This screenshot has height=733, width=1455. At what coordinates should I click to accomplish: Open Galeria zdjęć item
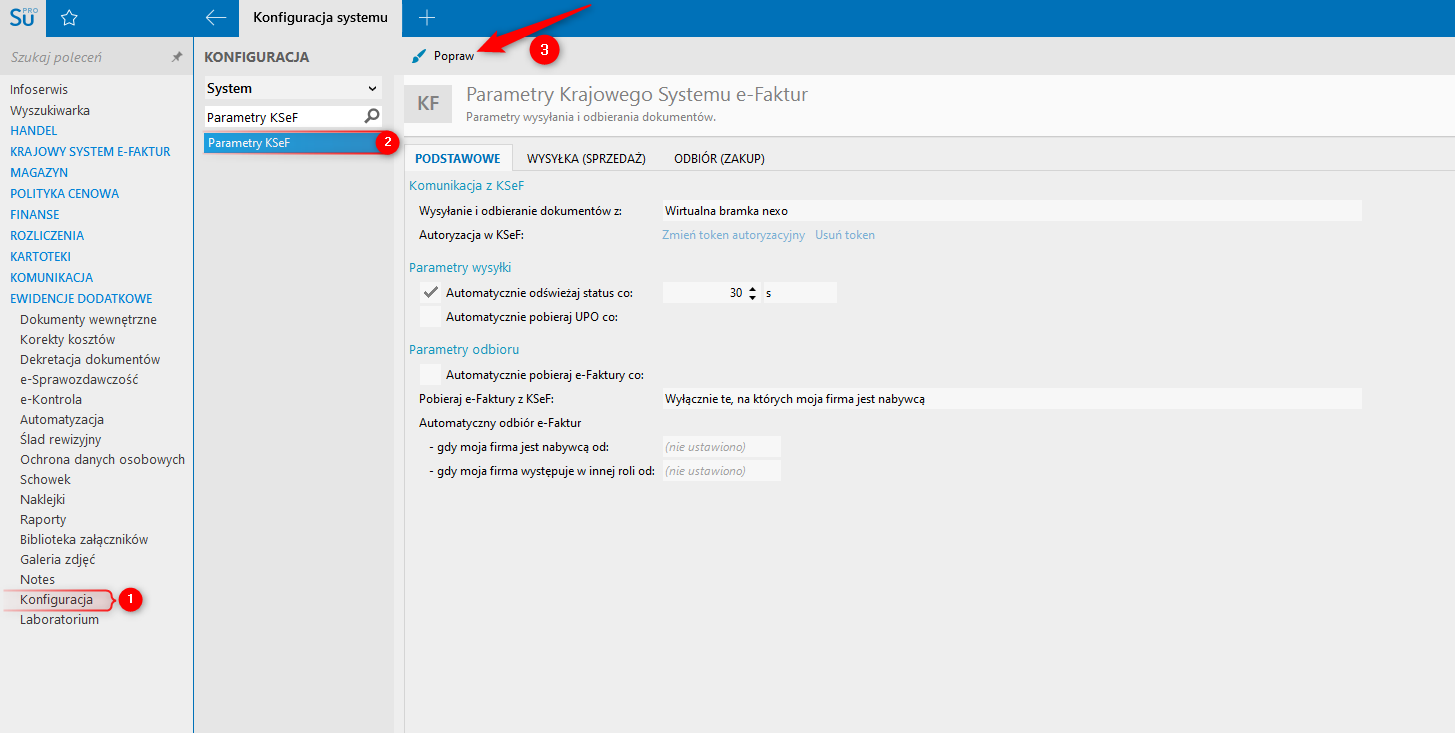[58, 560]
